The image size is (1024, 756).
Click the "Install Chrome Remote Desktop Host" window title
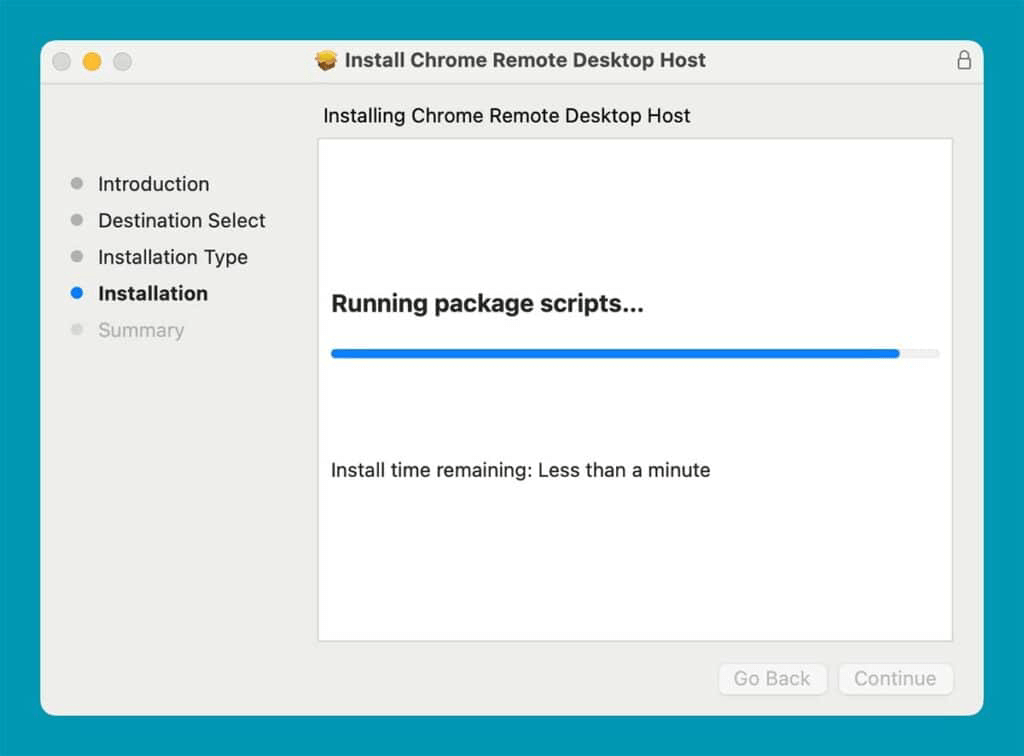[525, 60]
